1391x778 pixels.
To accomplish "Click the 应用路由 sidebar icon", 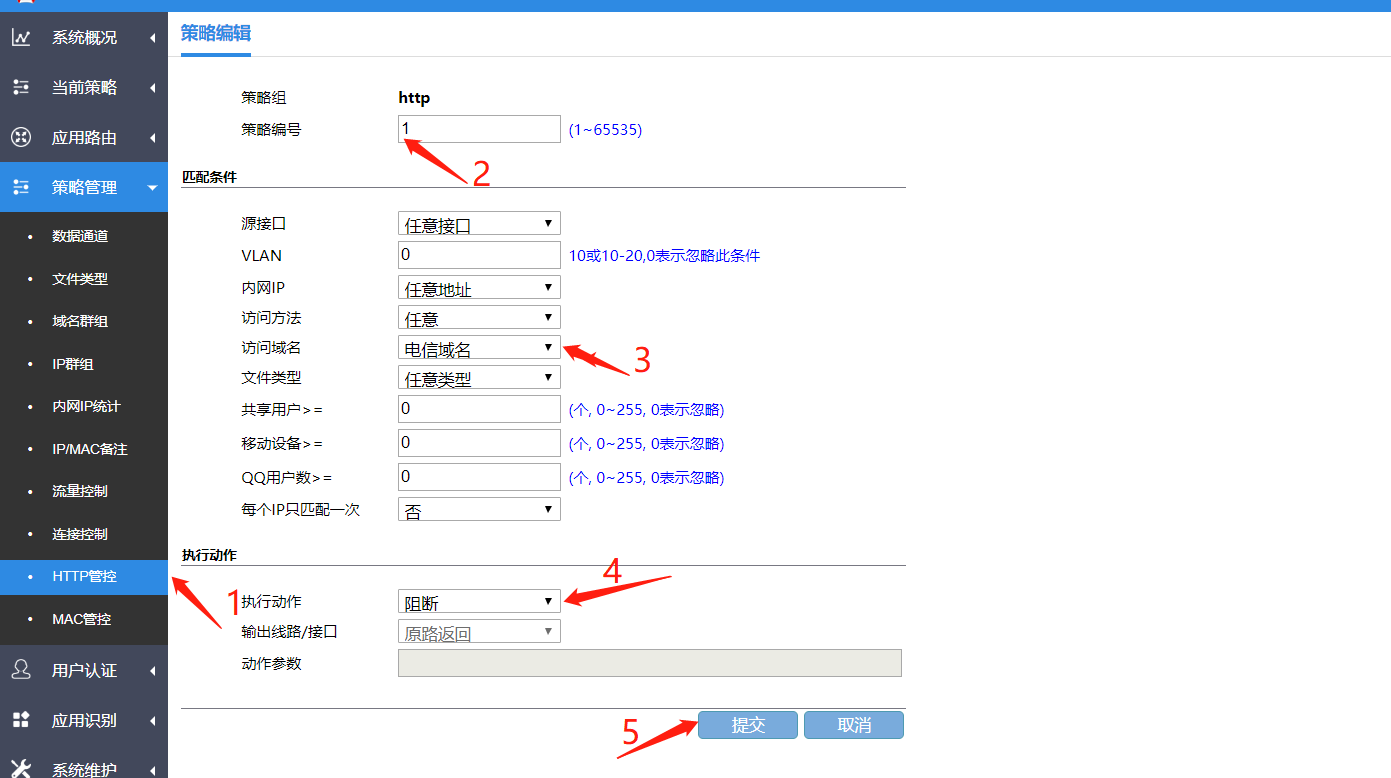I will click(x=21, y=138).
